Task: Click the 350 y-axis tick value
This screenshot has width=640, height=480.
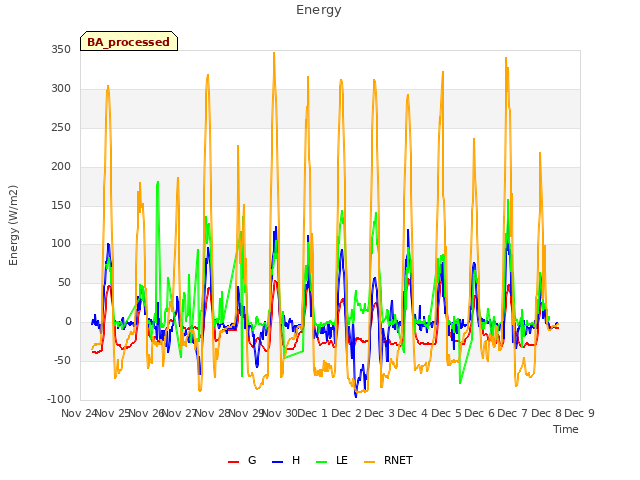Action: 61,50
